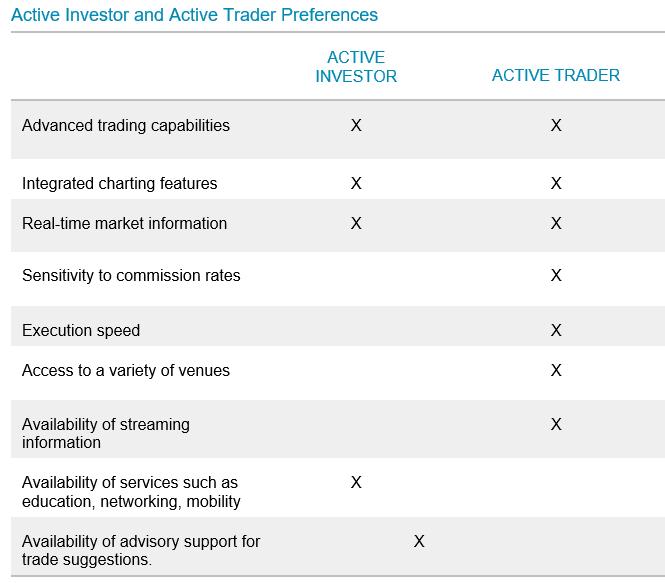Select Access to a variety of venues
665x583 pixels.
click(126, 371)
